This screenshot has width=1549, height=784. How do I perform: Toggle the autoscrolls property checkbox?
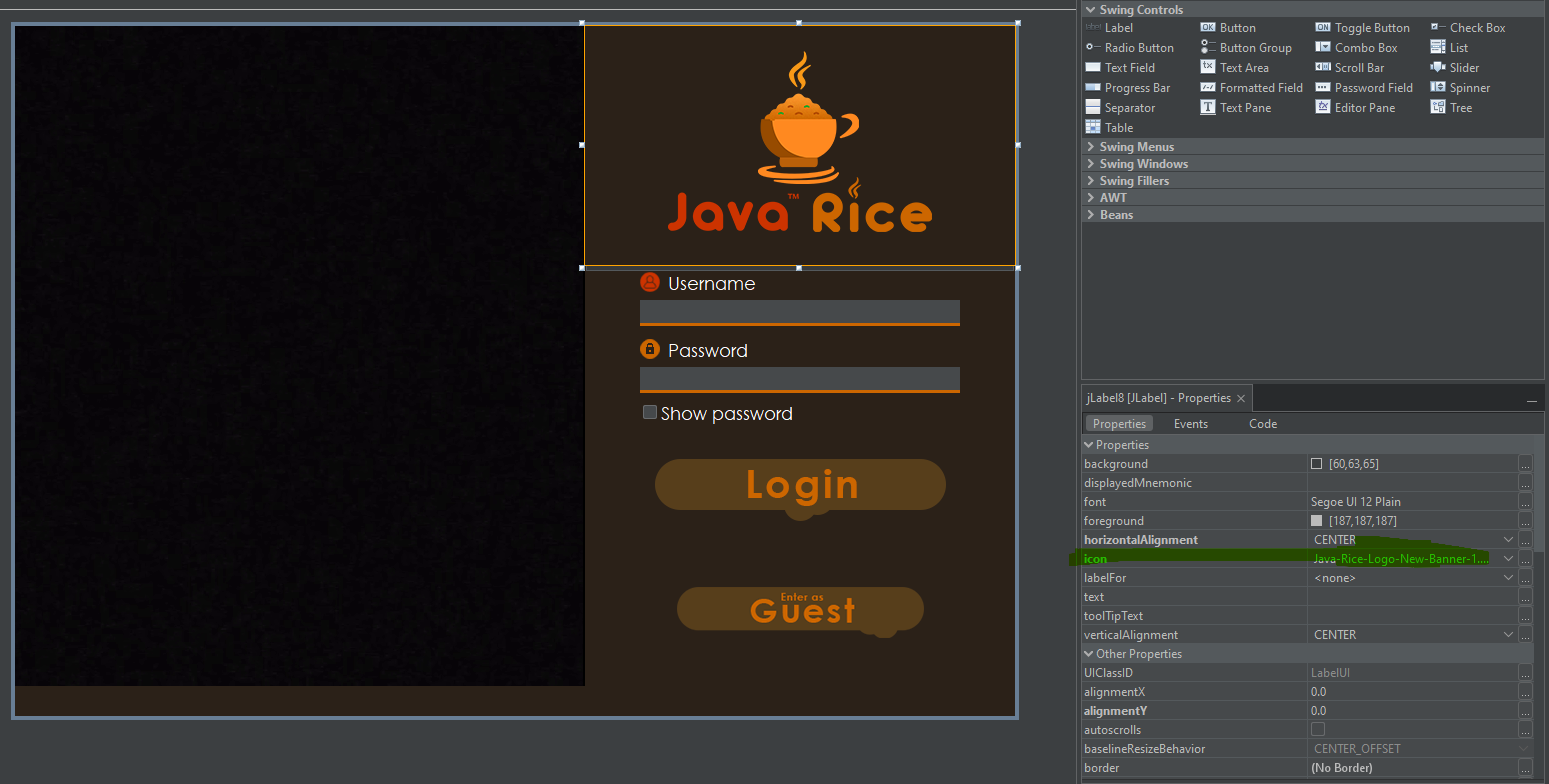coord(1318,730)
